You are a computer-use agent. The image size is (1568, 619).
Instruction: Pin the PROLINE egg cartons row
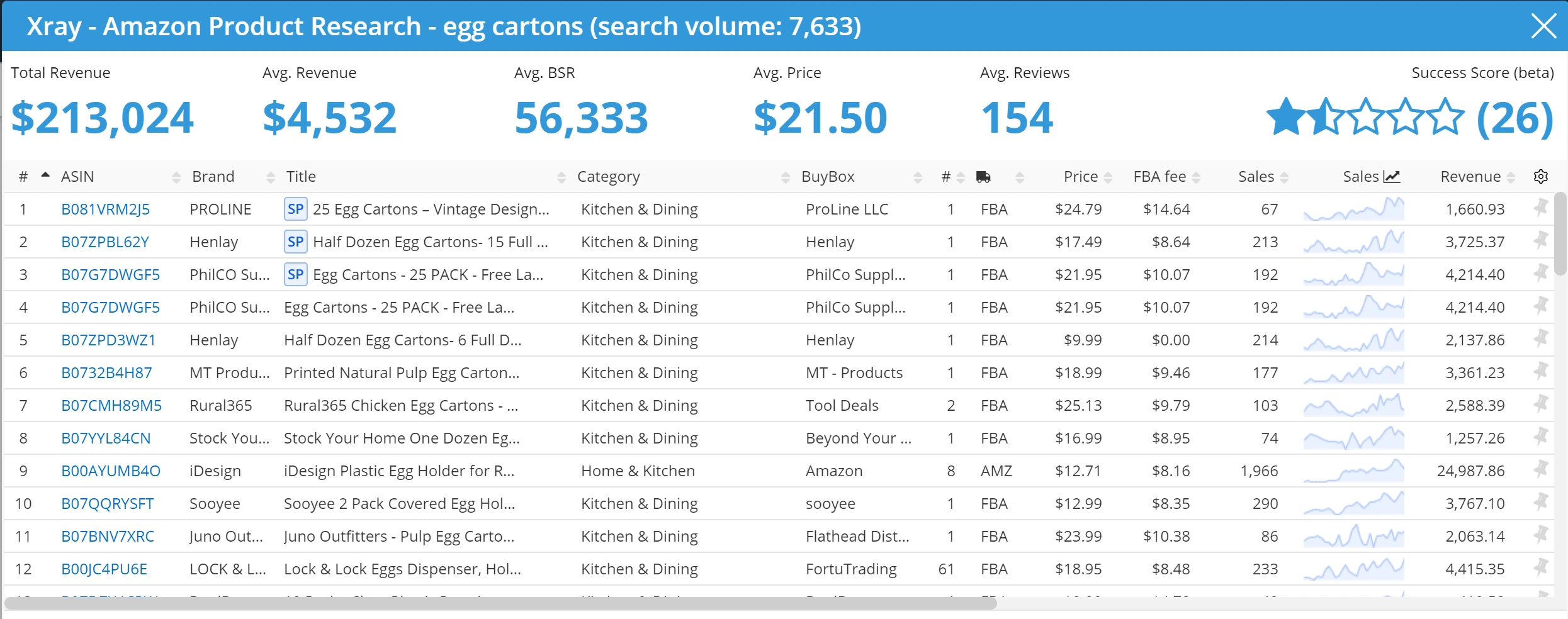coord(1540,208)
